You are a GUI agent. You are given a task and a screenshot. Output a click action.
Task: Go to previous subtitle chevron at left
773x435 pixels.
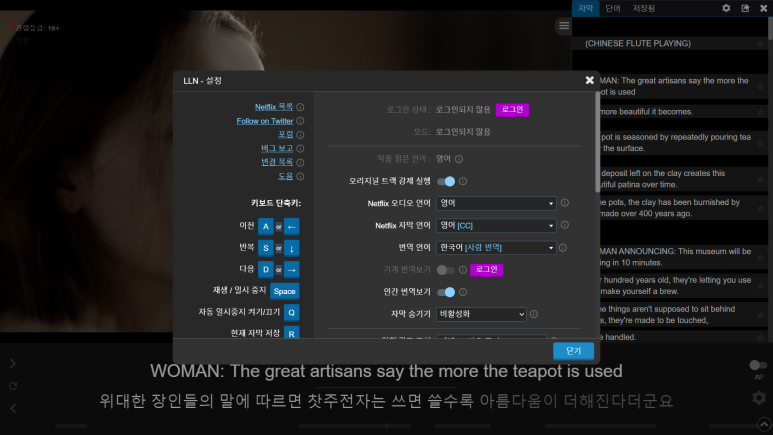(x=13, y=408)
